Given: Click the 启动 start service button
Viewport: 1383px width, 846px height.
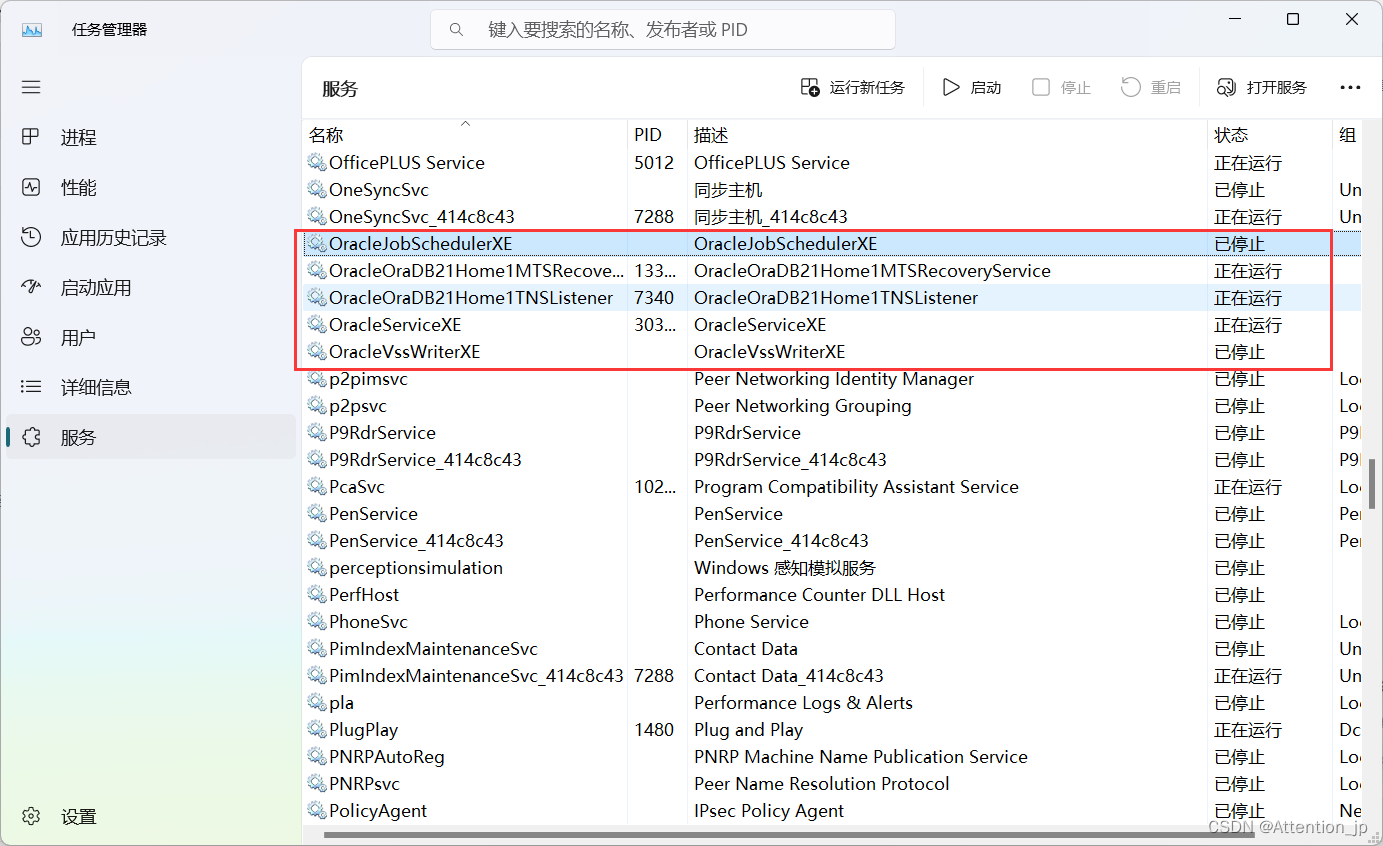Looking at the screenshot, I should coord(971,87).
